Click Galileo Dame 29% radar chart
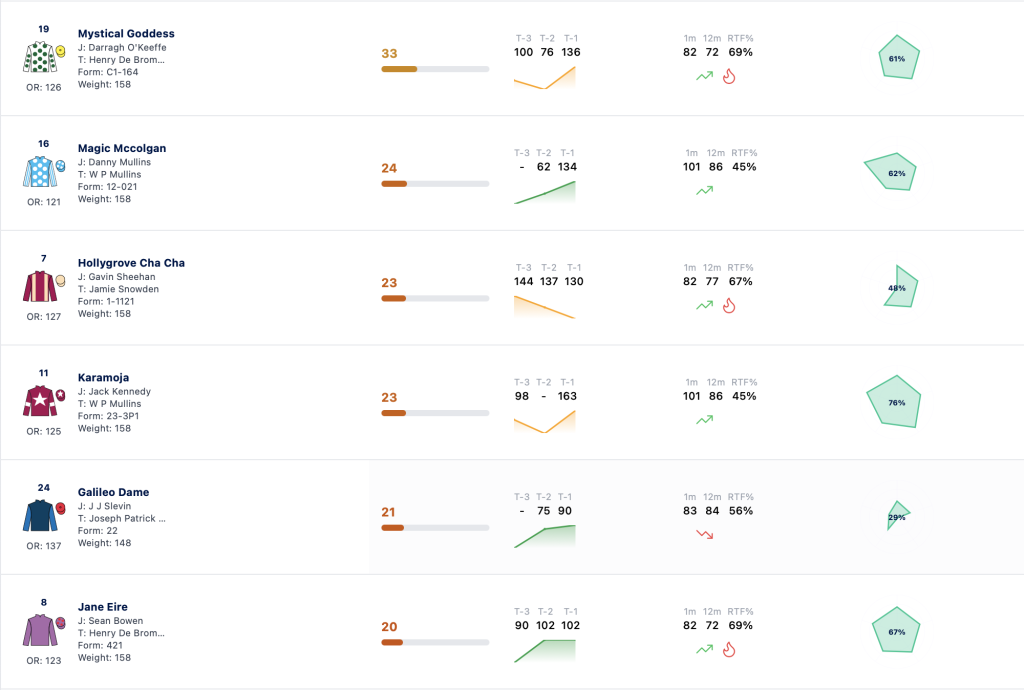Screen dimensions: 1024x690 pos(898,515)
